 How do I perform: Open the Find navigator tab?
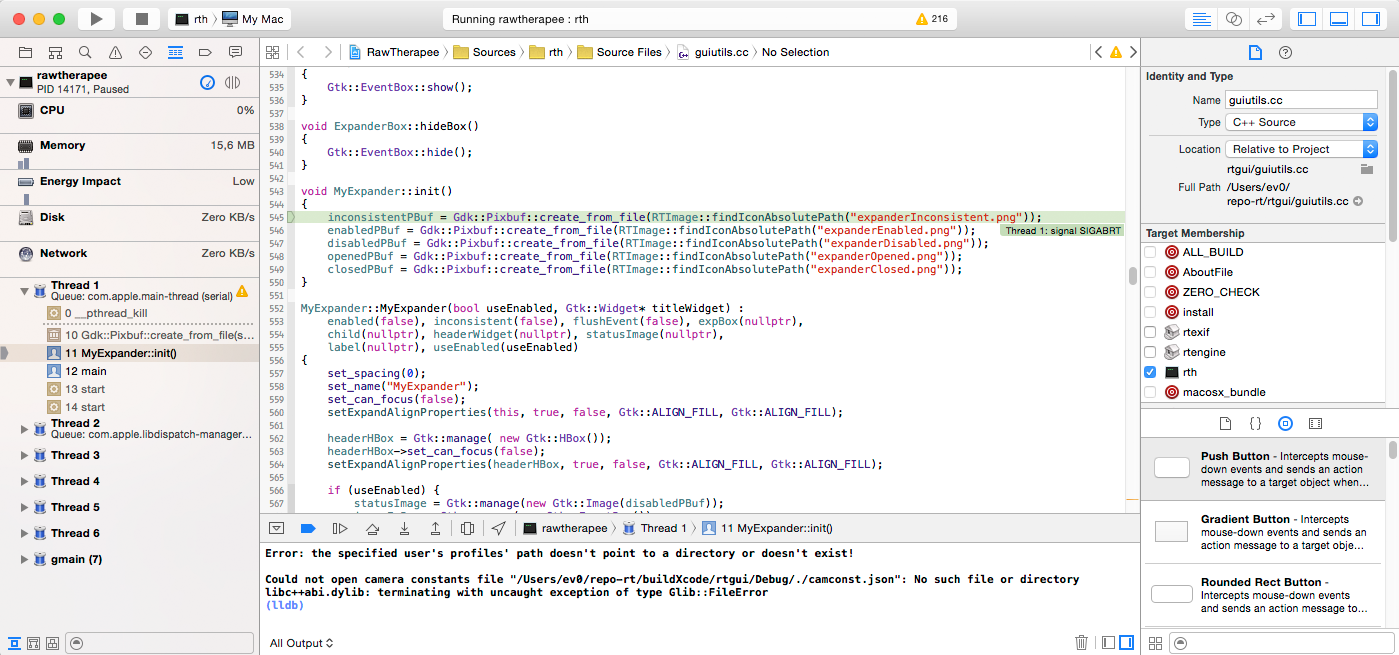(x=85, y=52)
